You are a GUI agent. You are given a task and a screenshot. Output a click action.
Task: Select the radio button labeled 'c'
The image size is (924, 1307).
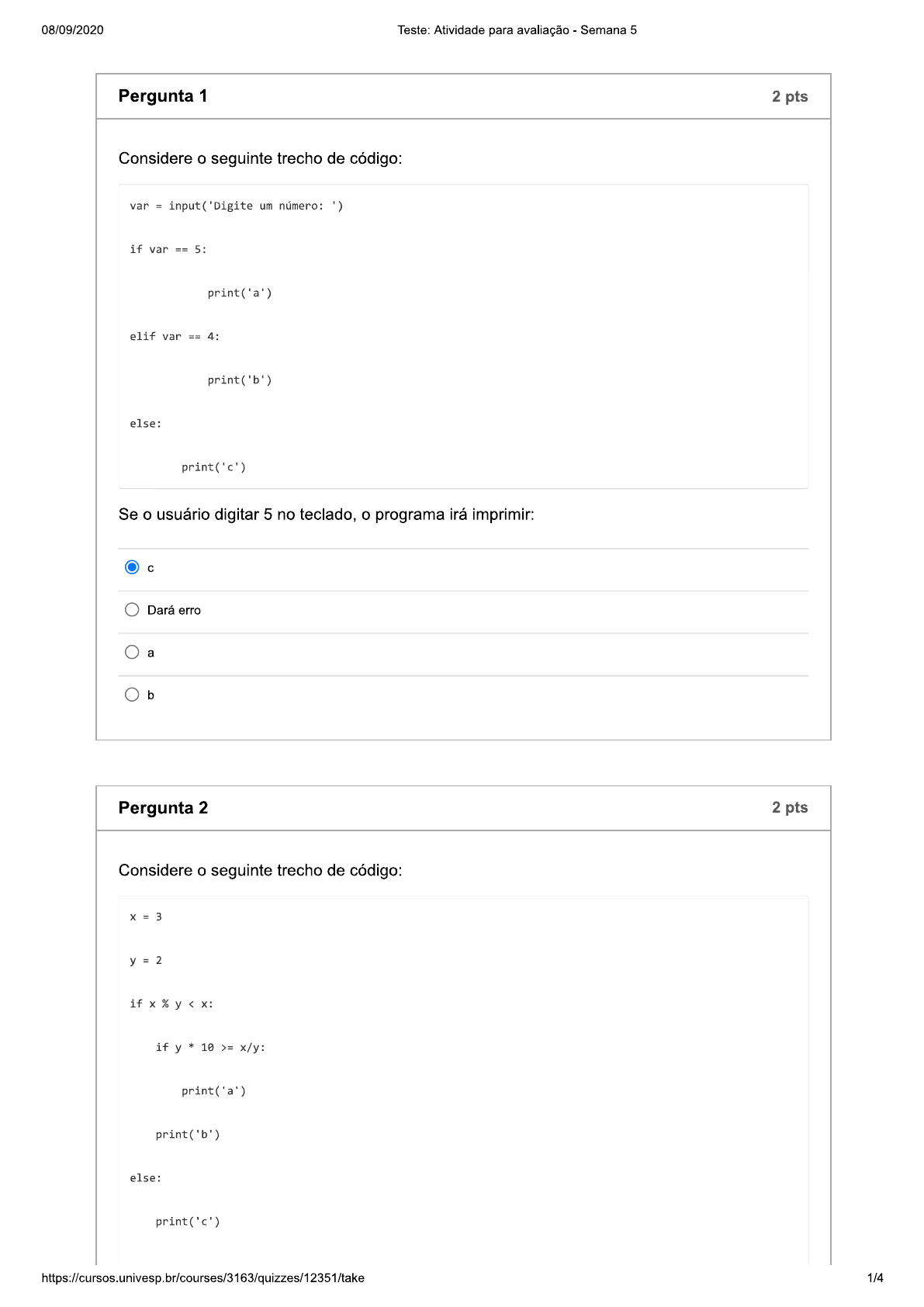(133, 567)
